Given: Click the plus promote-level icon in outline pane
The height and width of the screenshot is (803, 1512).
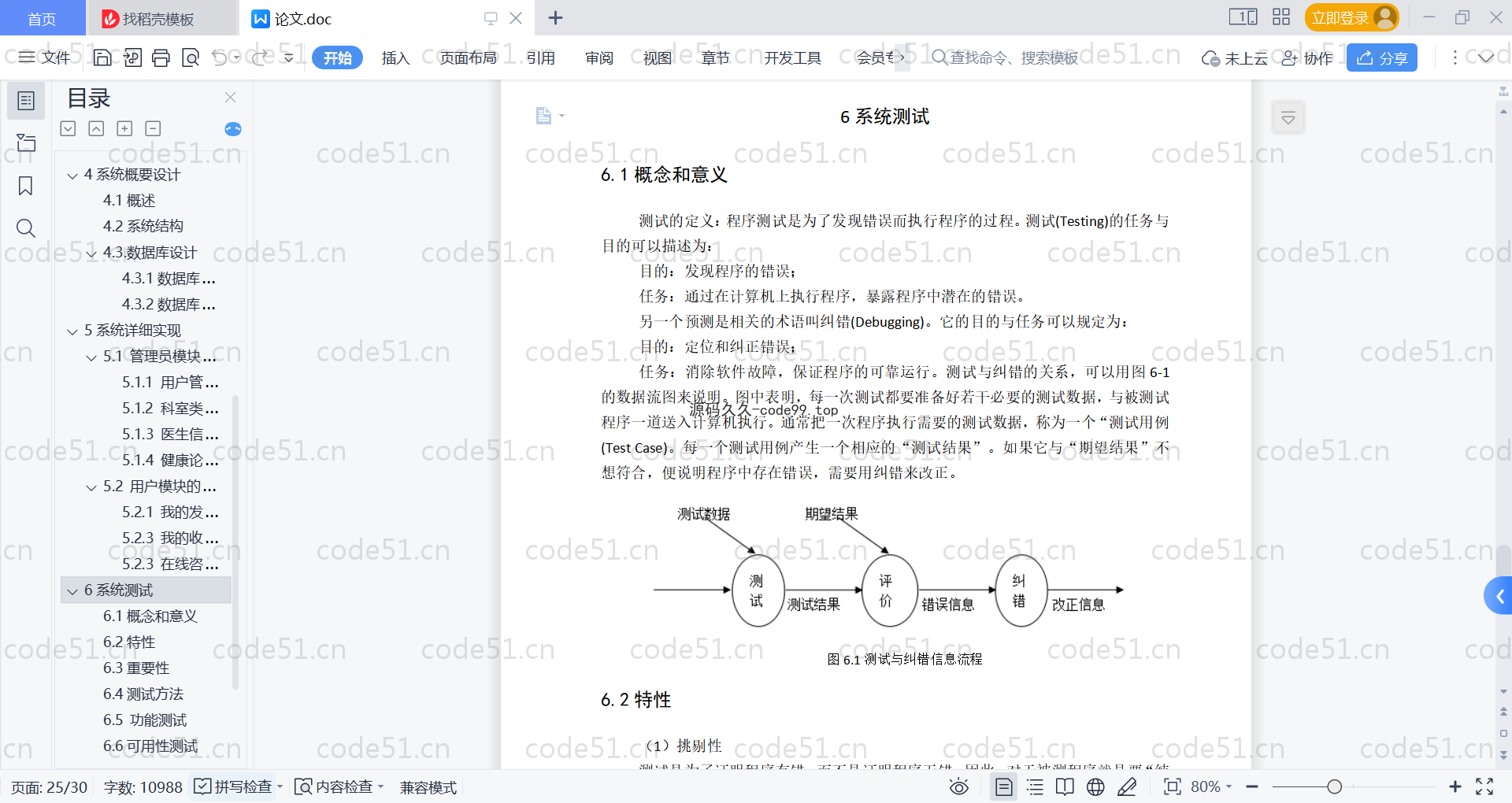Looking at the screenshot, I should coord(124,128).
